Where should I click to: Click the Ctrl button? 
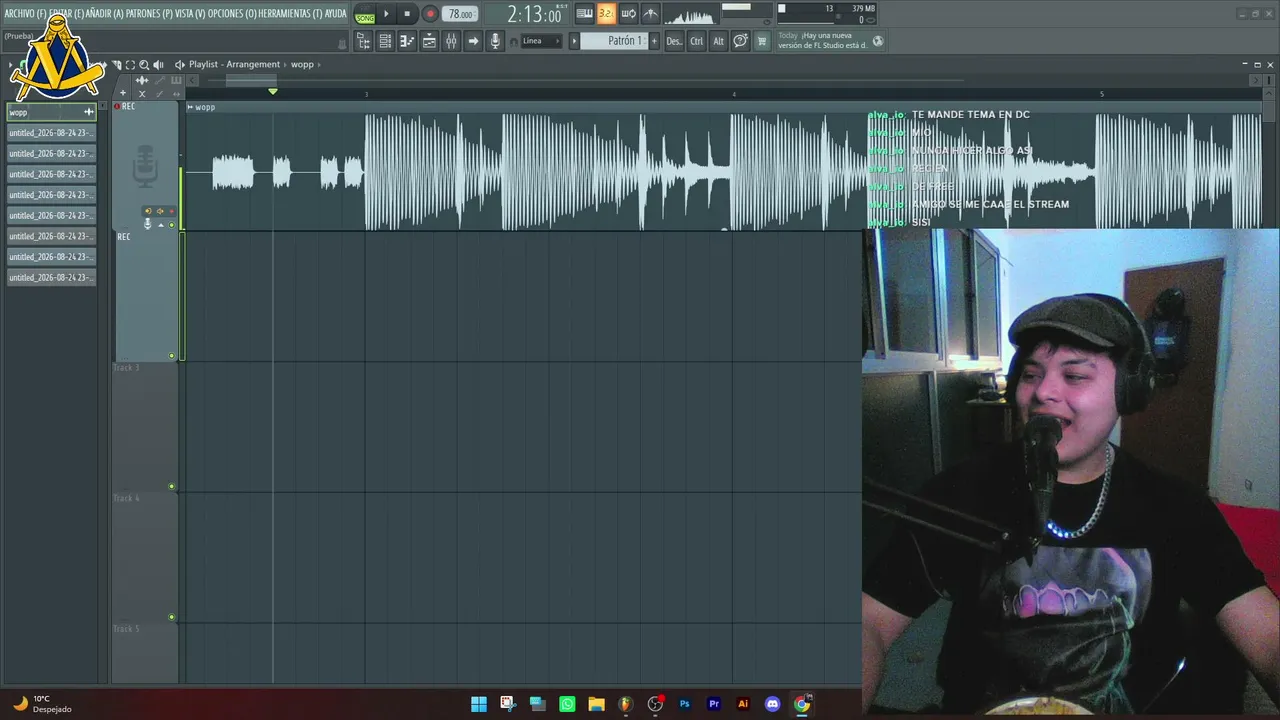pyautogui.click(x=696, y=41)
